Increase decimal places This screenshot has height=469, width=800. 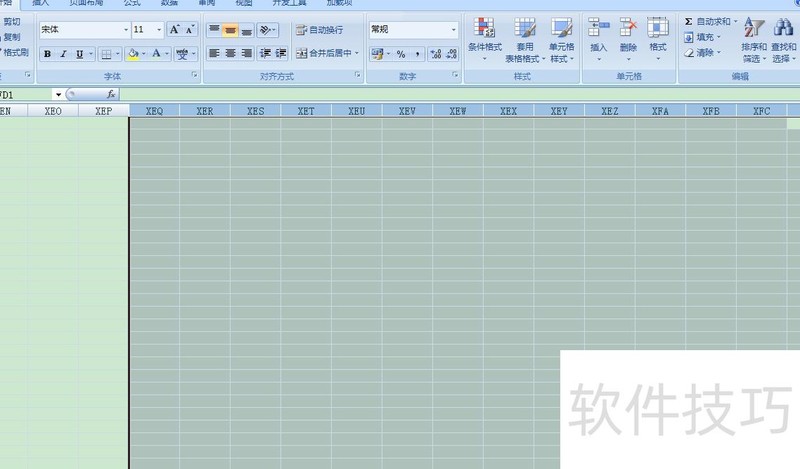436,54
